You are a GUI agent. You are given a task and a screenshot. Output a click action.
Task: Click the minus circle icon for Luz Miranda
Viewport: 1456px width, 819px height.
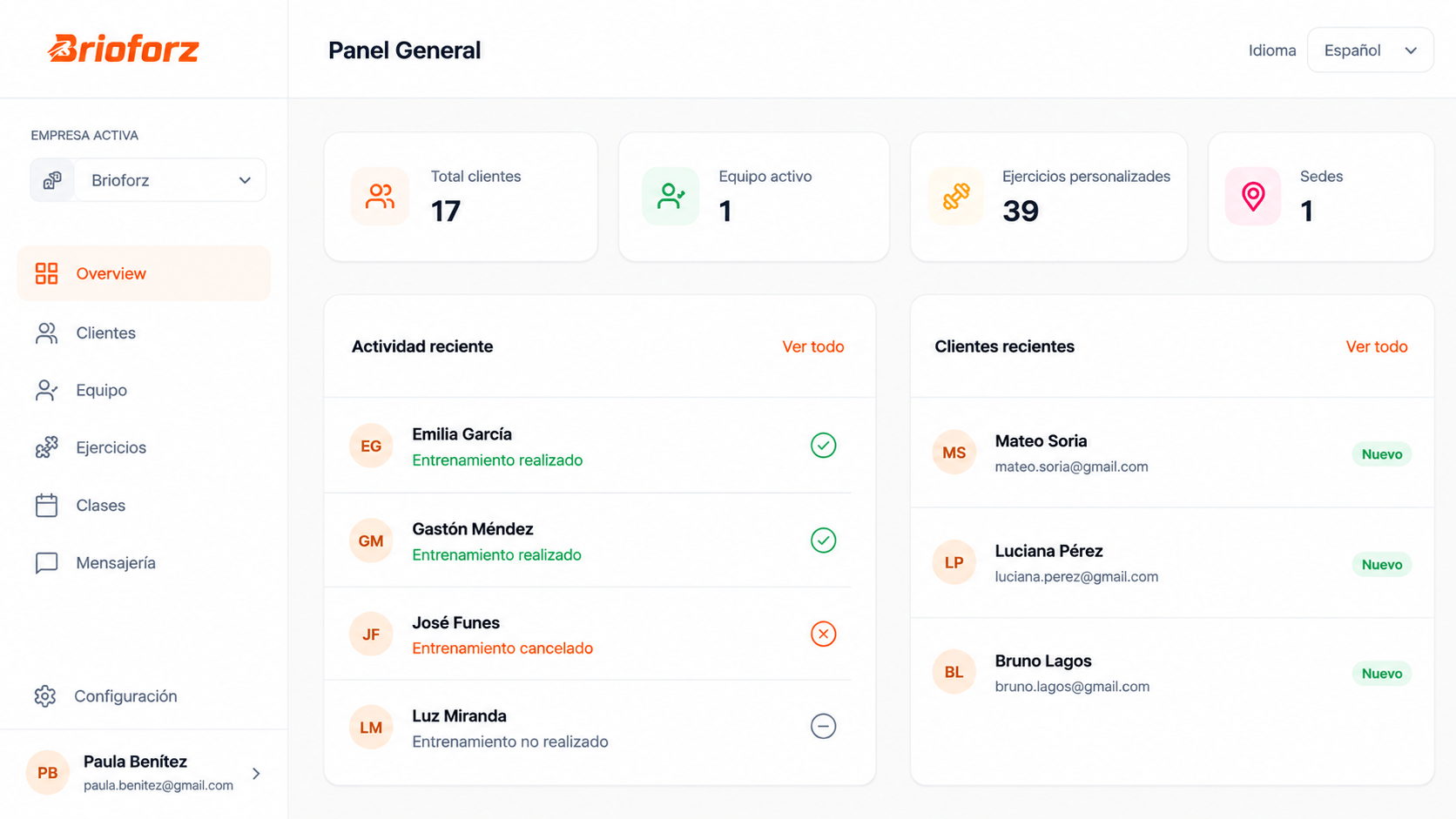pos(823,726)
